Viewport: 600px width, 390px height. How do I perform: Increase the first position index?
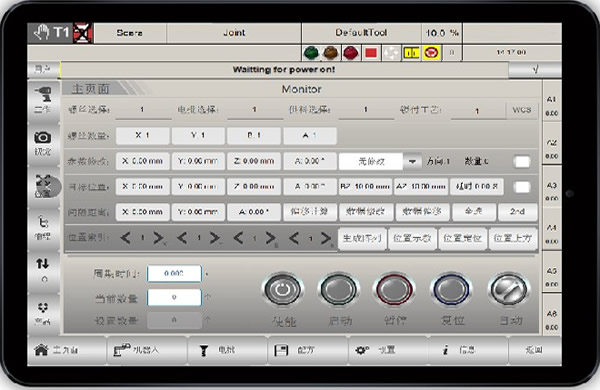coord(158,238)
